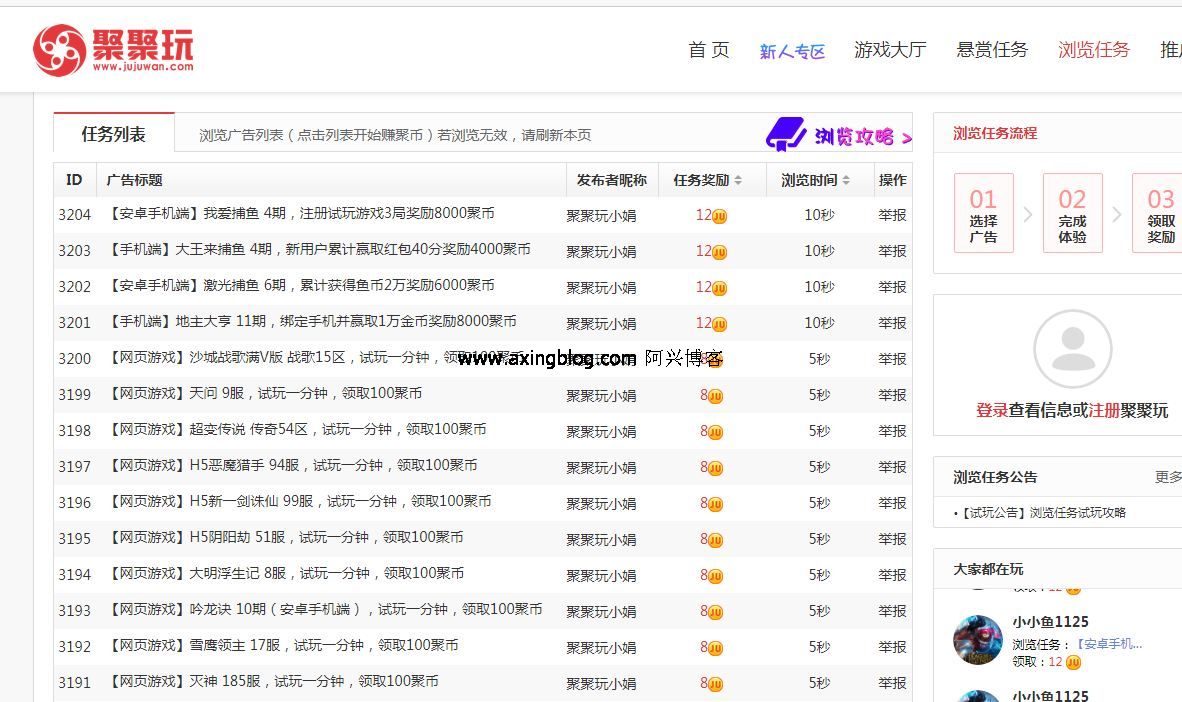Sort the list by 任务奖励 arrows
This screenshot has height=702, width=1182.
738,180
